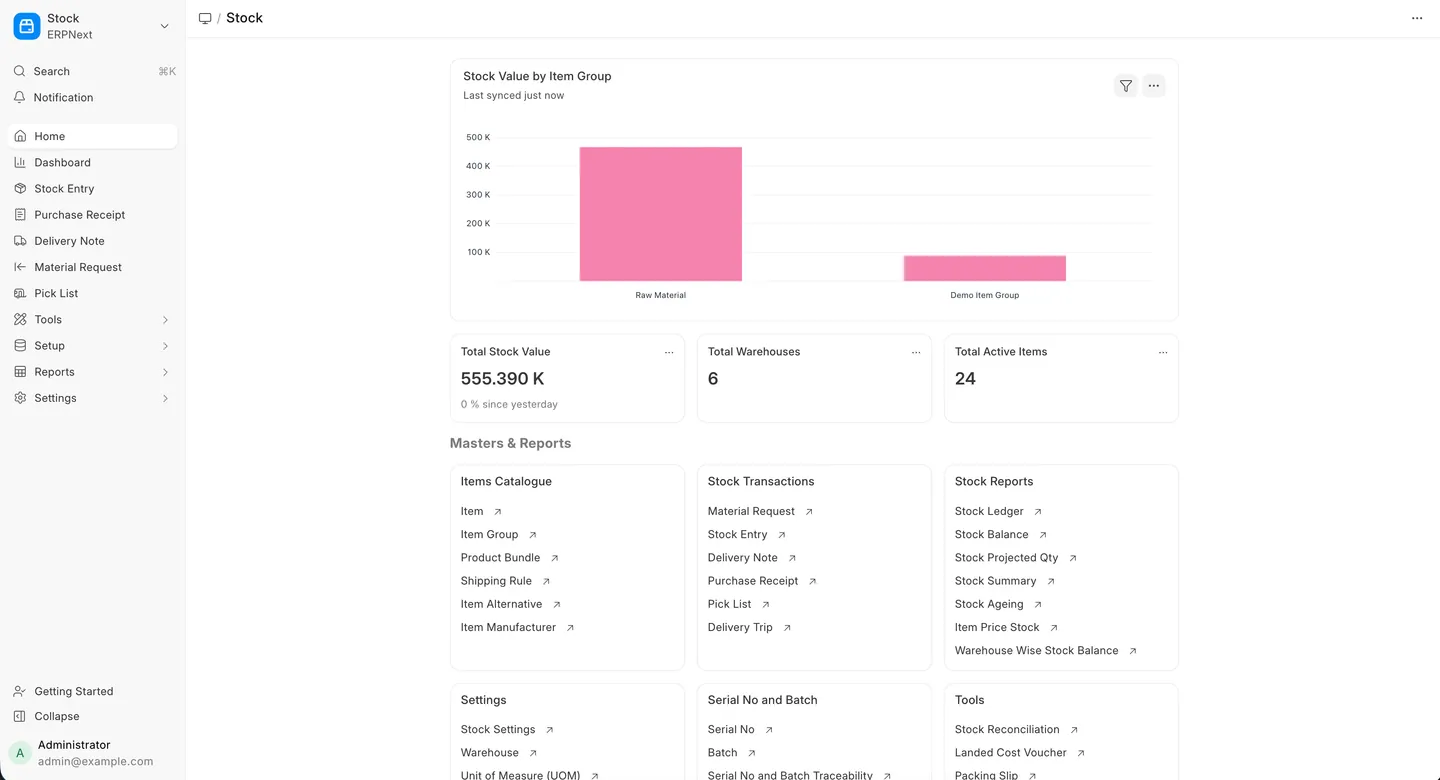Open the Stock ERPNext app switcher dropdown
Screen dimensions: 1440x780
point(93,26)
